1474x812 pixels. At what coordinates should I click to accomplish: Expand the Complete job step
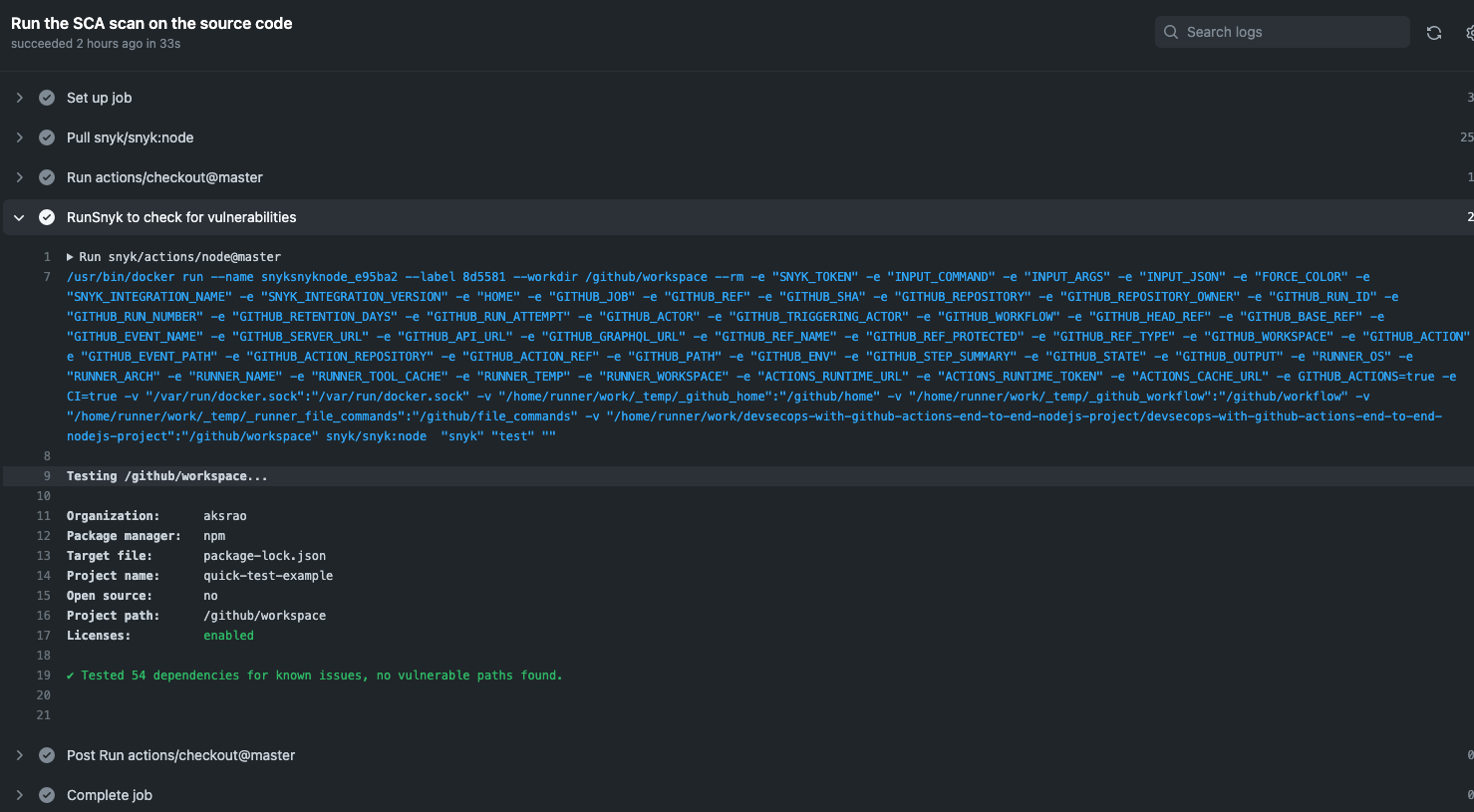pyautogui.click(x=19, y=795)
